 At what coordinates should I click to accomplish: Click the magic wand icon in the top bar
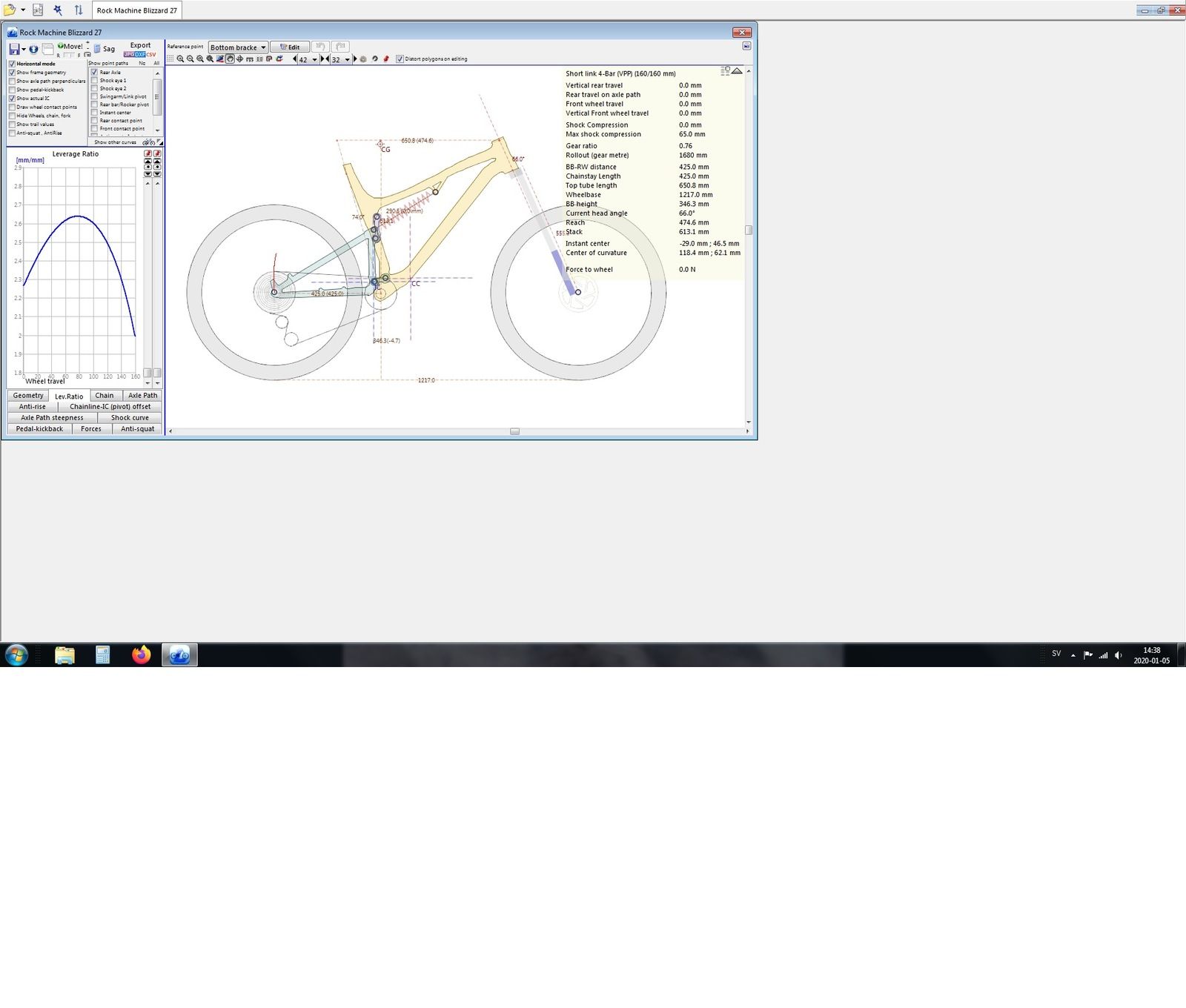point(58,10)
